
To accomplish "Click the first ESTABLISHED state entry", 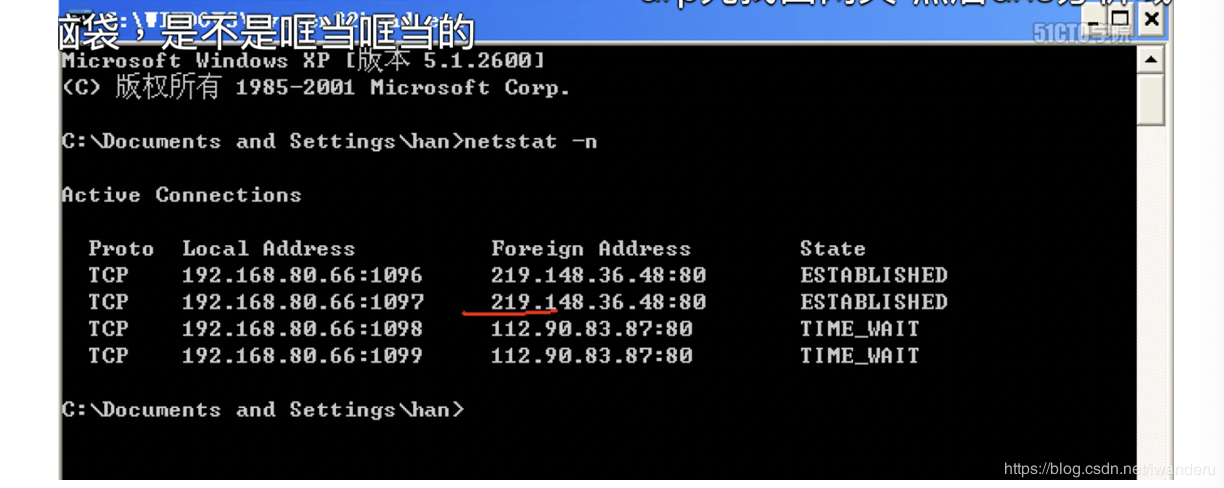I will (873, 275).
